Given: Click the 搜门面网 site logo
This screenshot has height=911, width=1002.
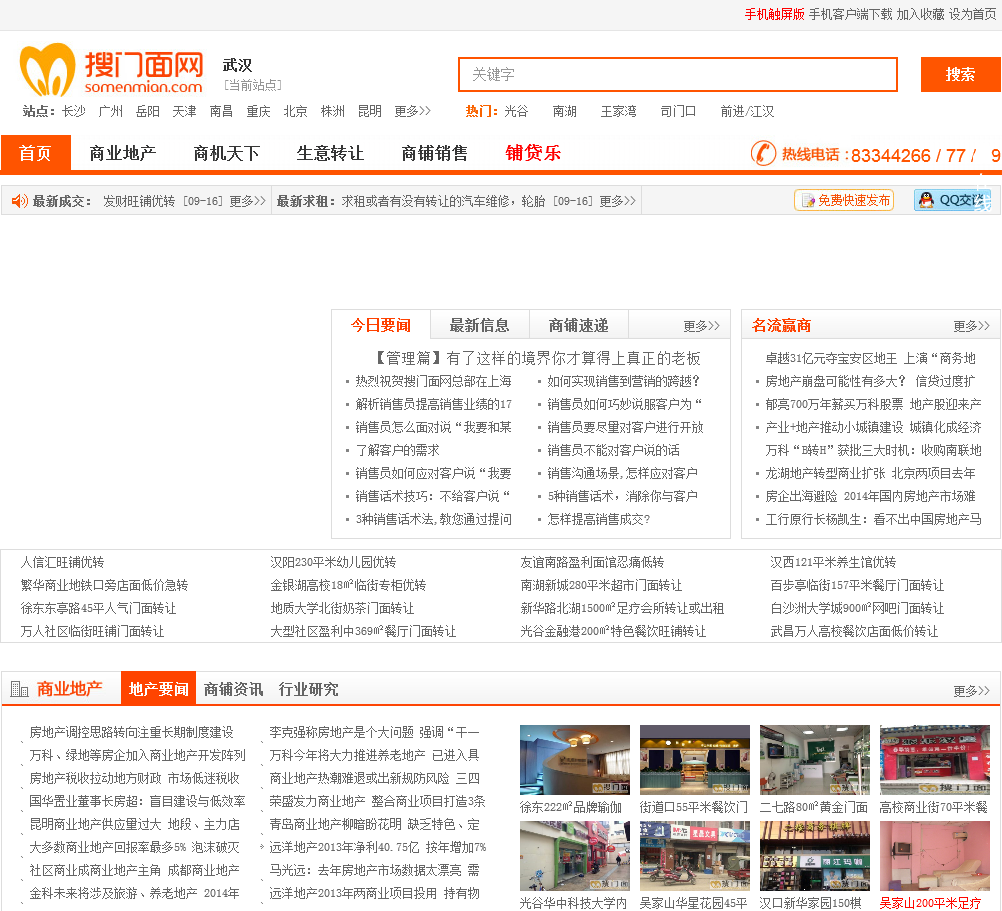Looking at the screenshot, I should tap(112, 70).
